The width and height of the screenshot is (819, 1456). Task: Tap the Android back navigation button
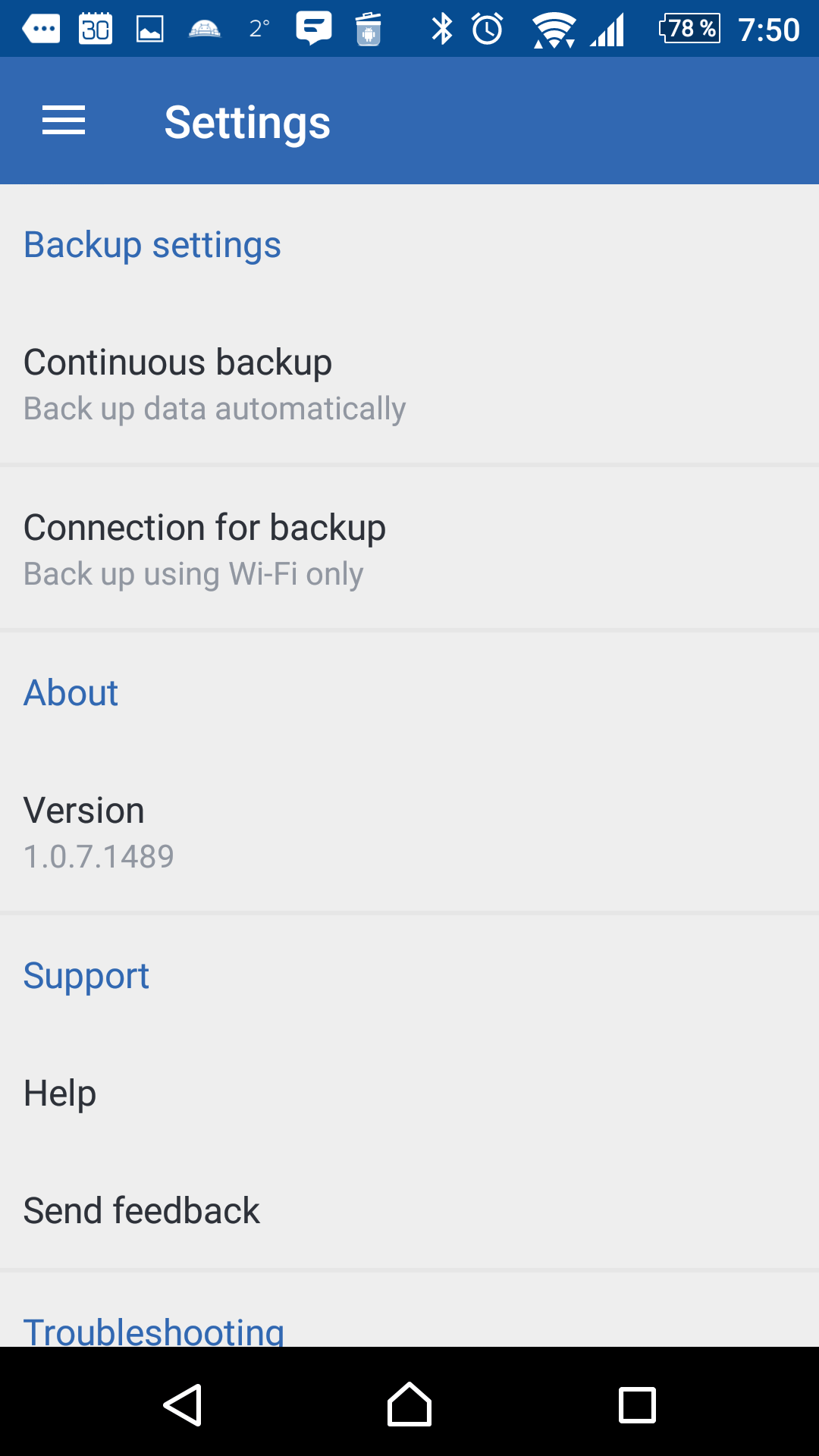(x=183, y=1404)
